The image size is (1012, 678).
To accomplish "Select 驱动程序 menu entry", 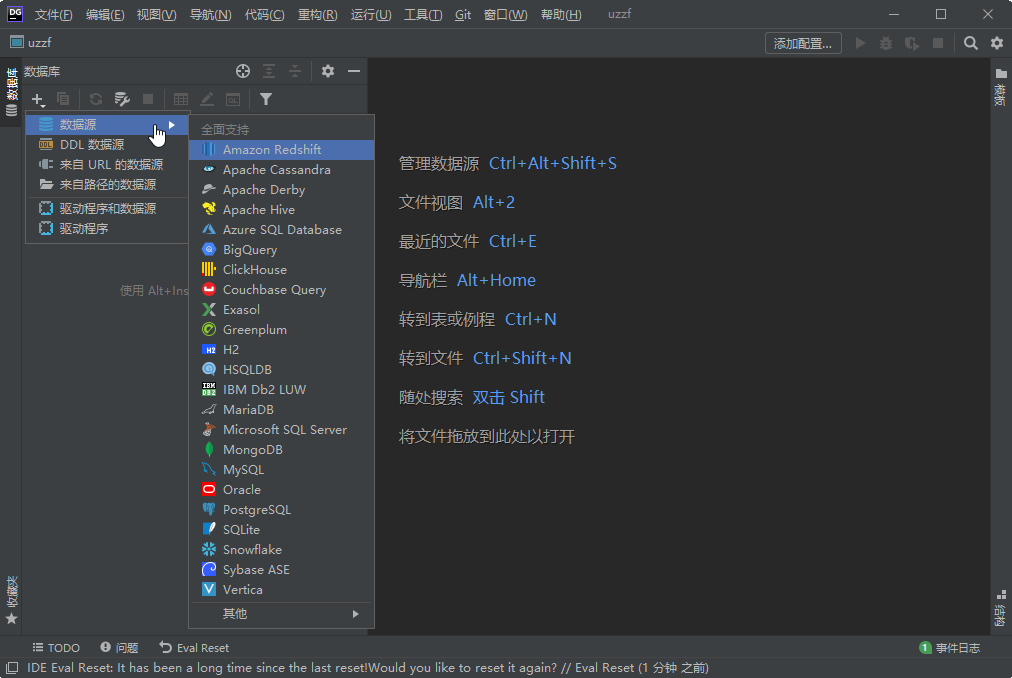I will pyautogui.click(x=106, y=229).
